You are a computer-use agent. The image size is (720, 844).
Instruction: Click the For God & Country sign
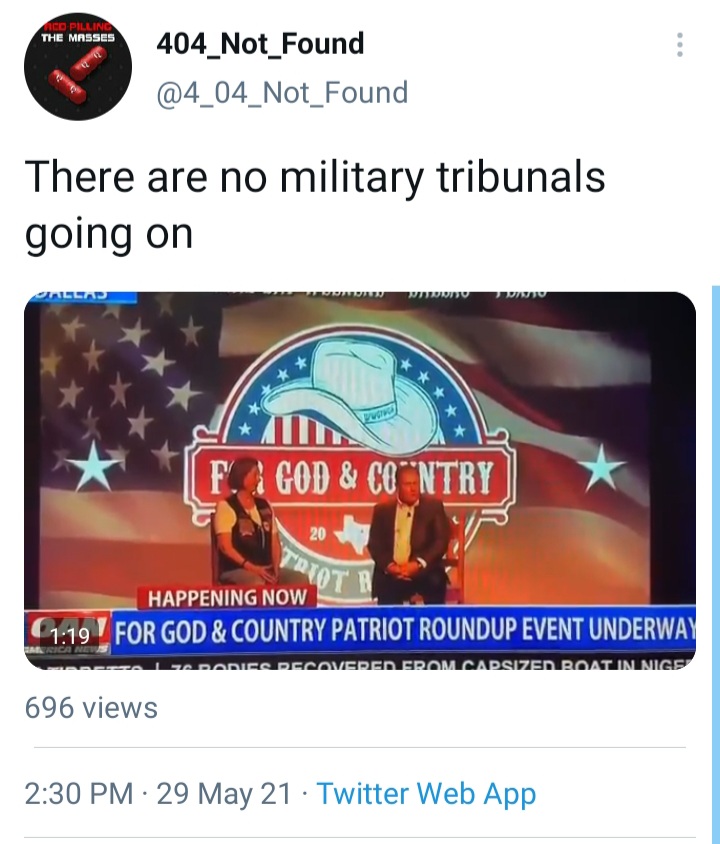coord(350,477)
